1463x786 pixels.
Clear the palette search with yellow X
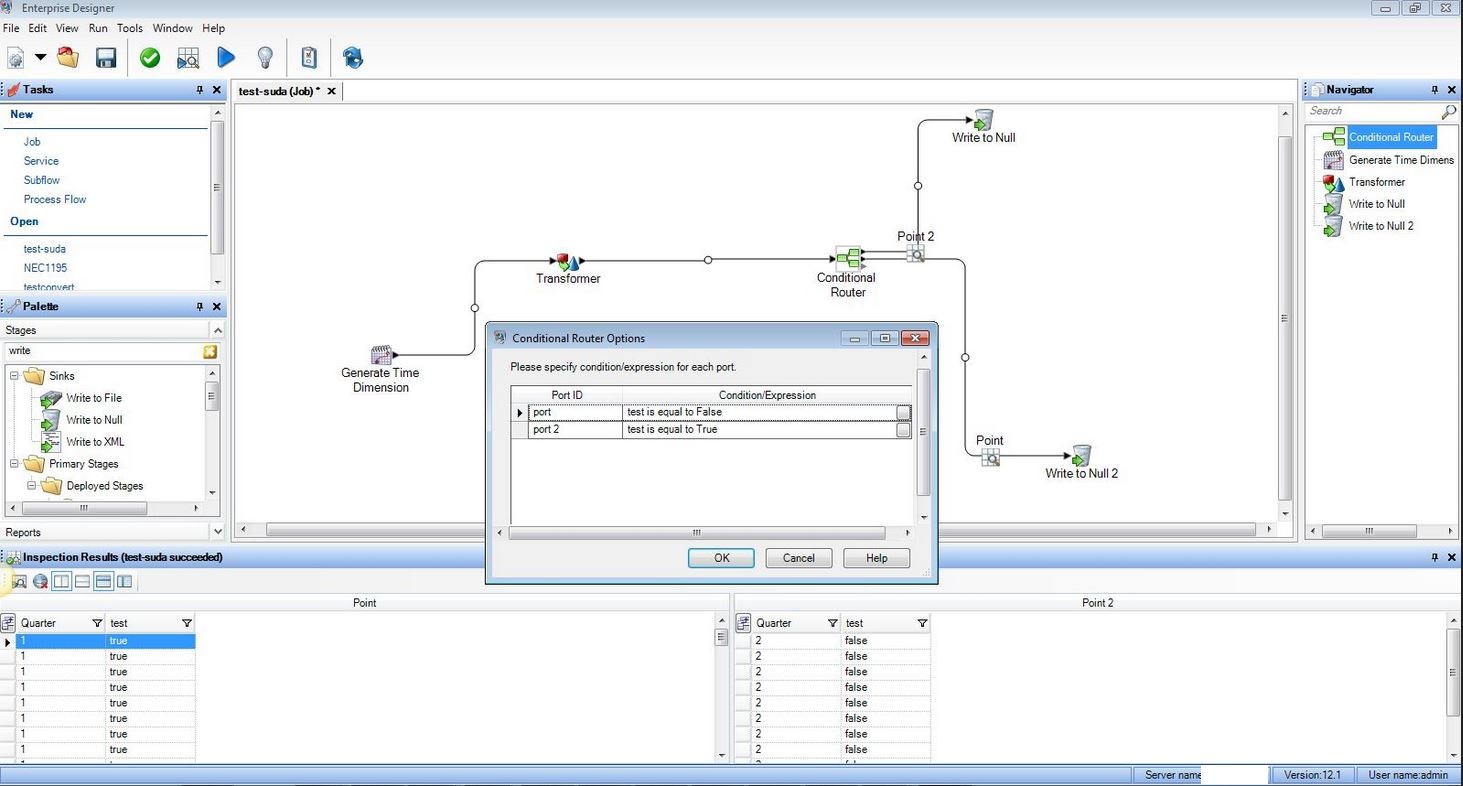[210, 351]
